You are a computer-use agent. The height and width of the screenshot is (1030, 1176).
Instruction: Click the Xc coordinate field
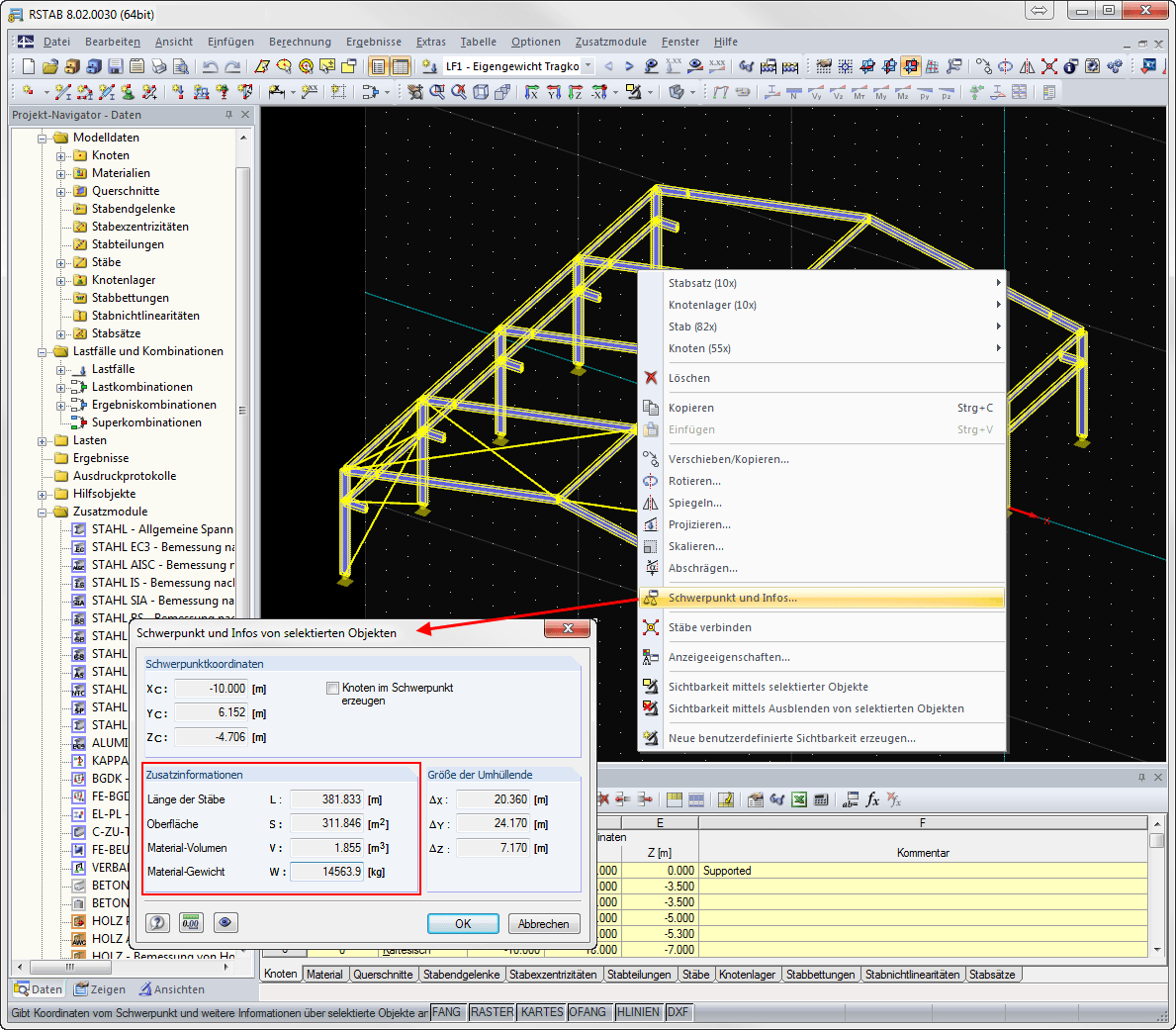(212, 689)
